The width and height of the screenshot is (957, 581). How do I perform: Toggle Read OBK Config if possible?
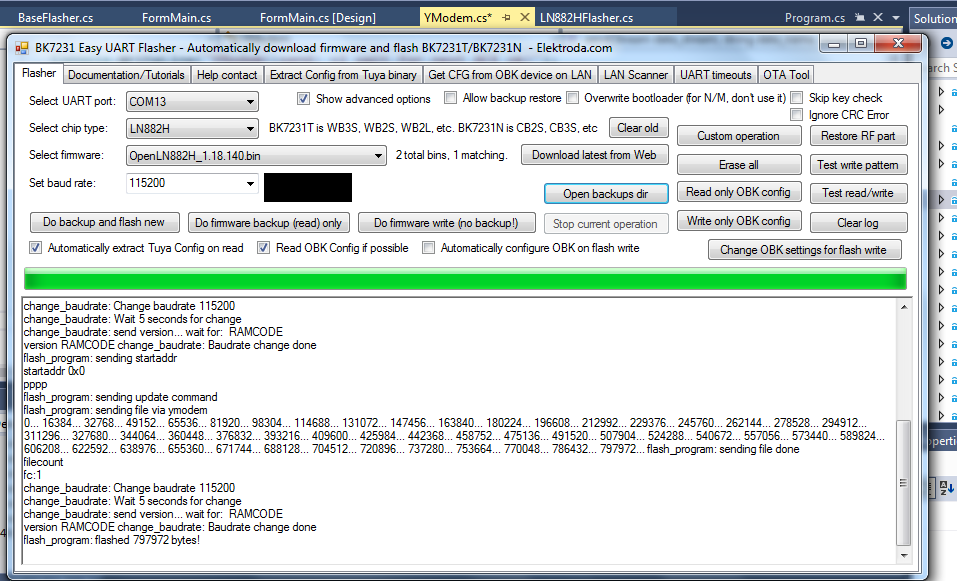(x=263, y=248)
